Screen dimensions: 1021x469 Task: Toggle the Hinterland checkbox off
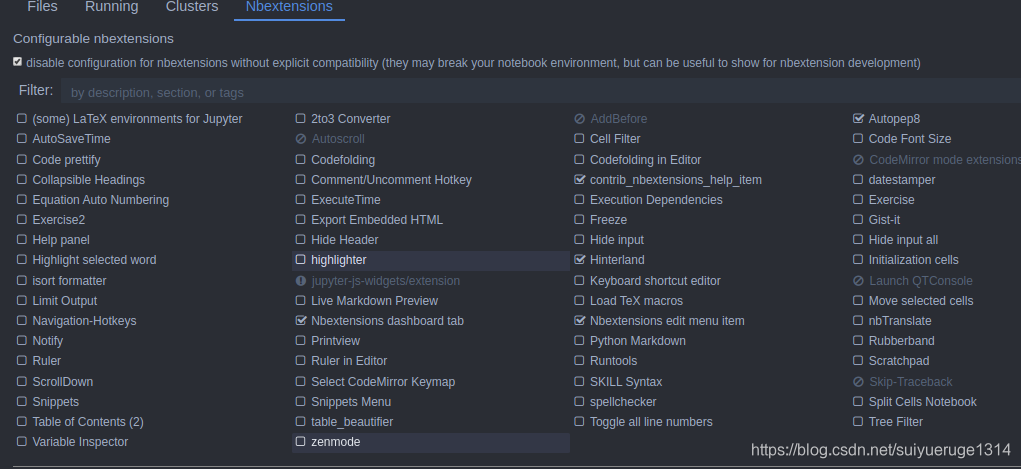(580, 259)
